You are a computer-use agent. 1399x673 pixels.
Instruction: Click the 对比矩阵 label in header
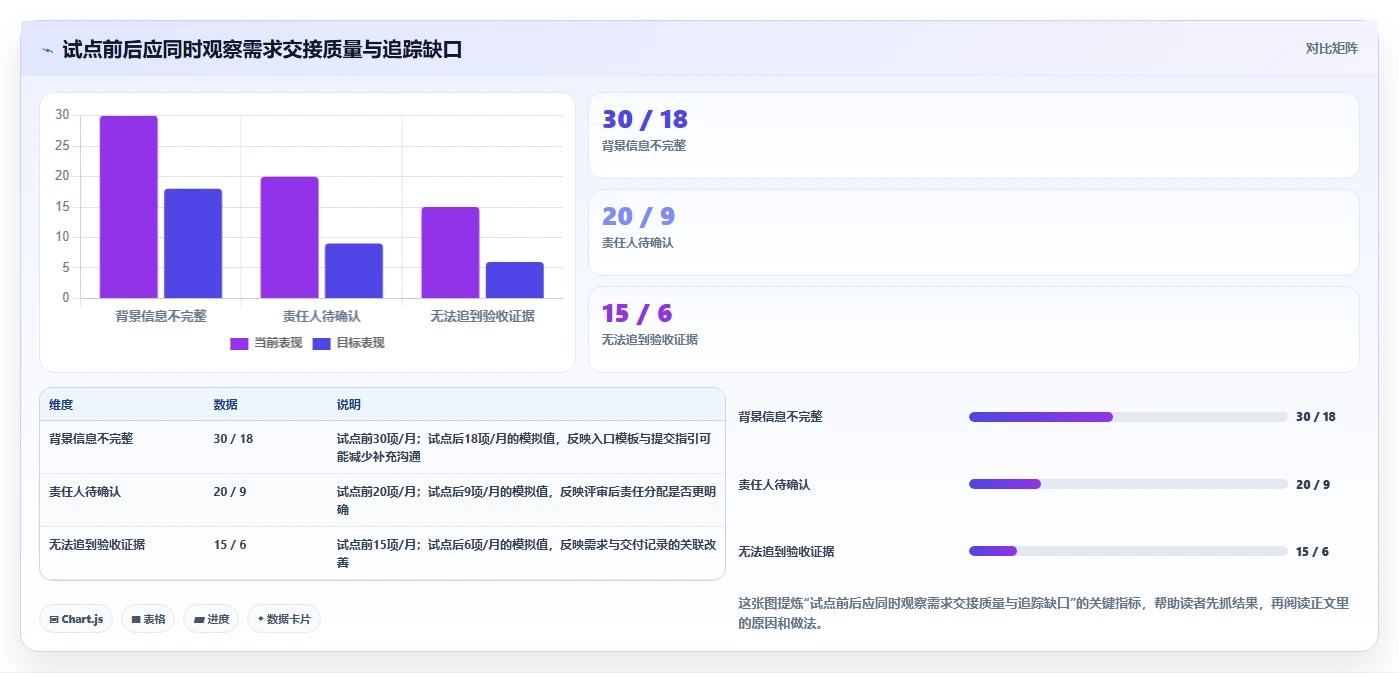(1331, 48)
